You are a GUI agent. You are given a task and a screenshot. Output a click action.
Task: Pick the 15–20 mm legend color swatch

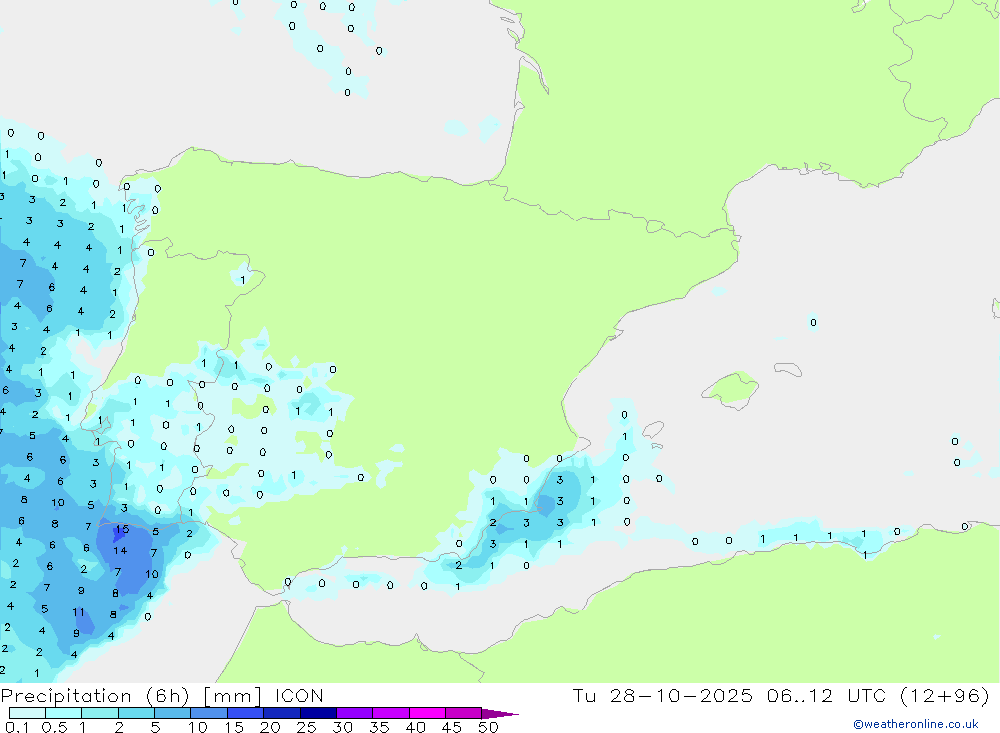(x=246, y=713)
